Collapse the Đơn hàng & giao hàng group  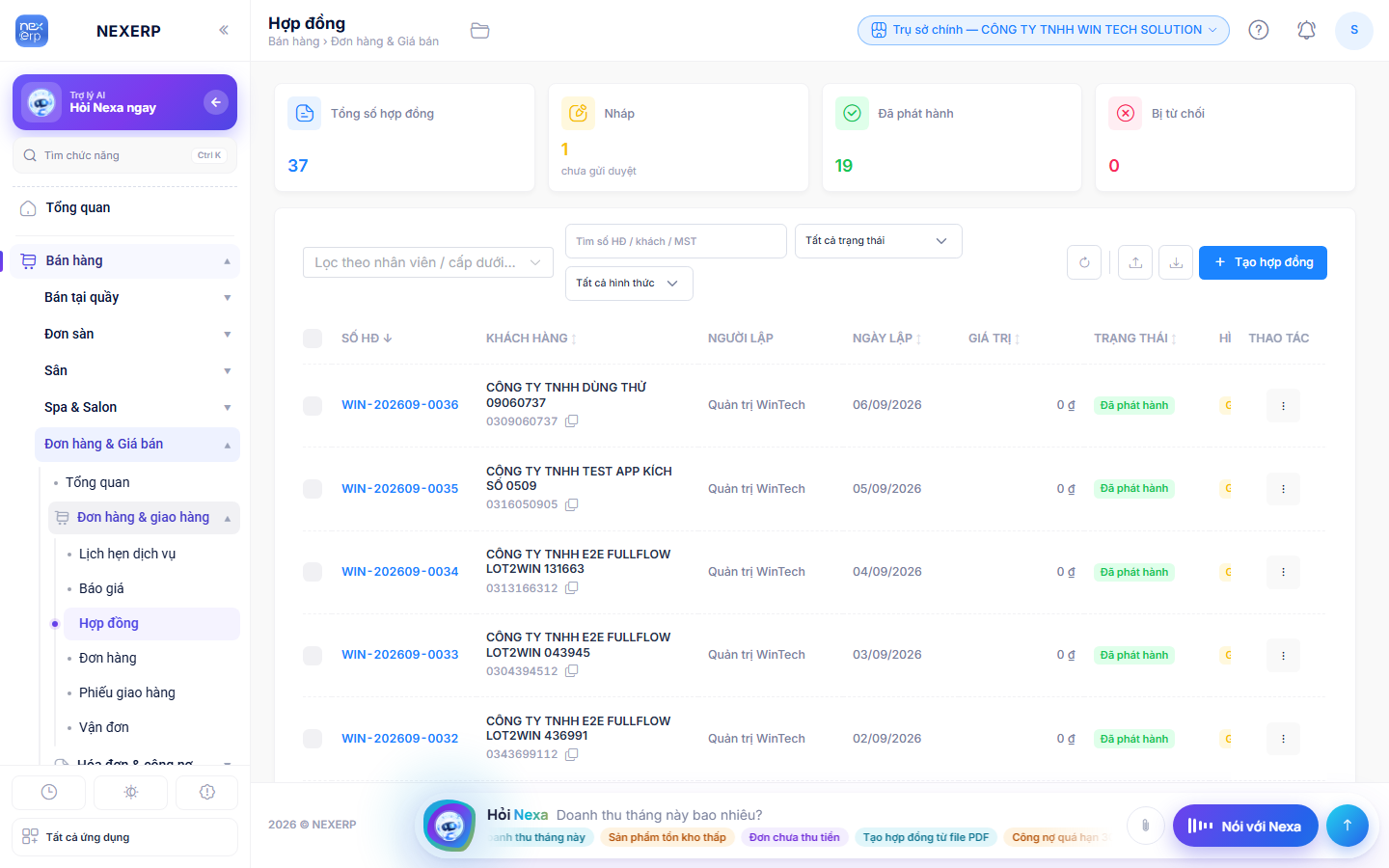point(144,518)
